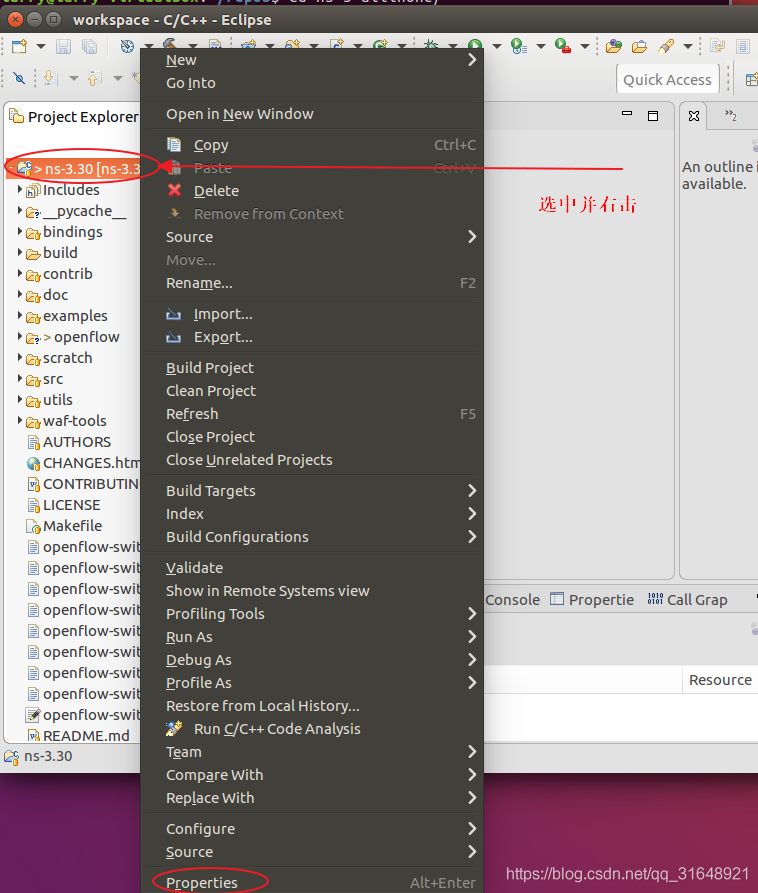Screen dimensions: 758x893
Task: Choose Go Into from the context menu
Action: pos(312,83)
